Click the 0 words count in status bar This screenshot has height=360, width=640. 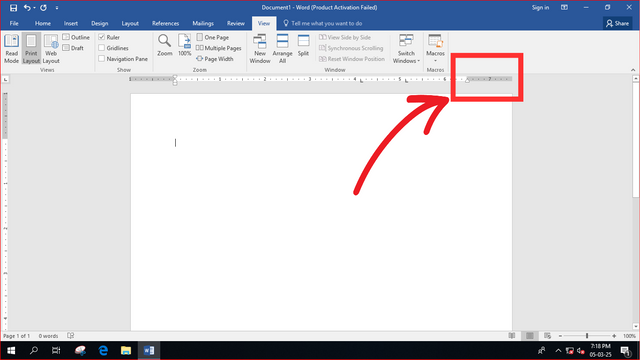click(48, 336)
